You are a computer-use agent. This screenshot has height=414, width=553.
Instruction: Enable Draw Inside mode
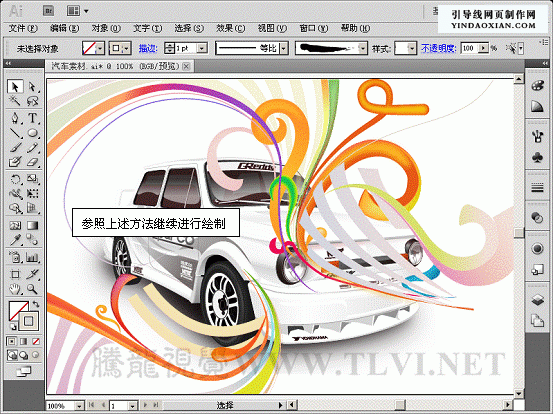(x=36, y=355)
